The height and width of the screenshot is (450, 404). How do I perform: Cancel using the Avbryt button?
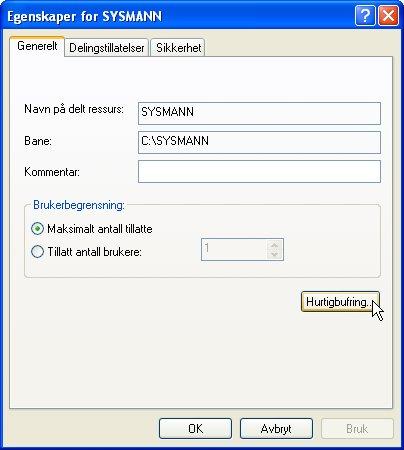click(276, 428)
